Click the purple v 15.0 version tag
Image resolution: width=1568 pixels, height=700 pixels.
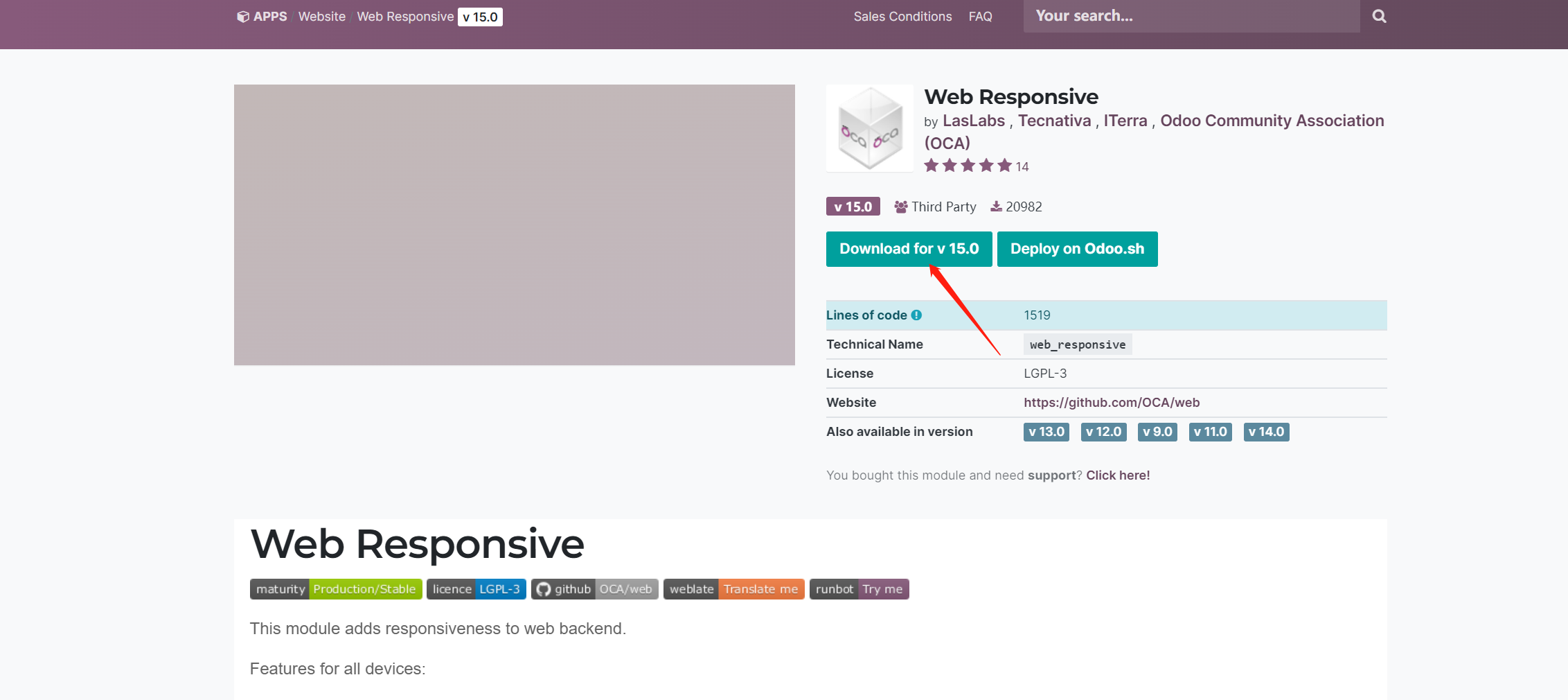pos(853,207)
